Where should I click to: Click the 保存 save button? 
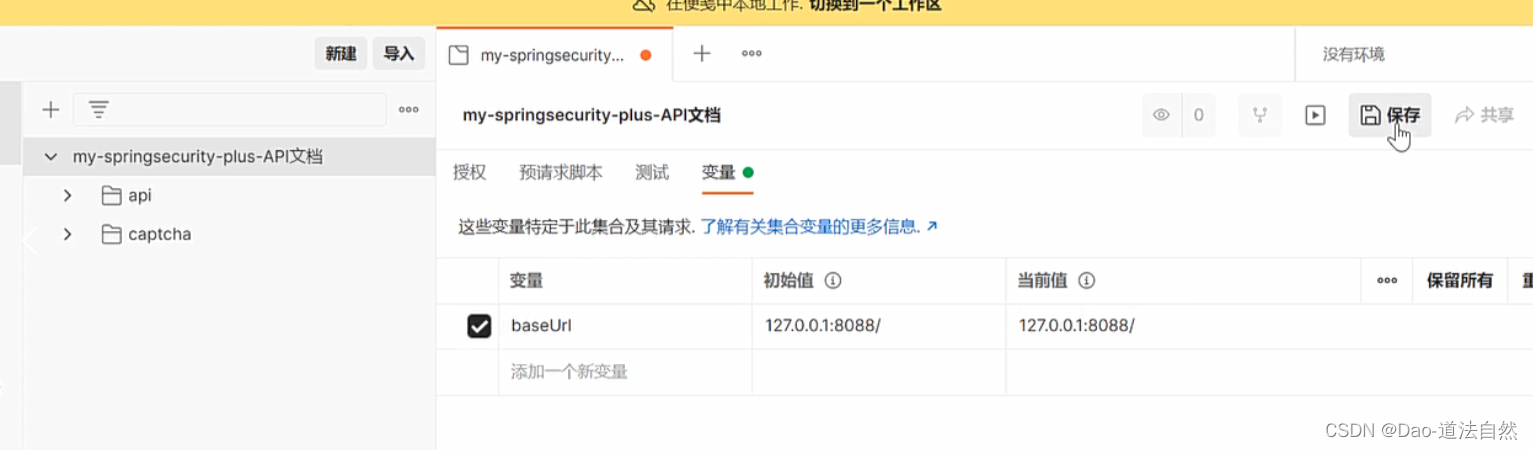(x=1390, y=115)
